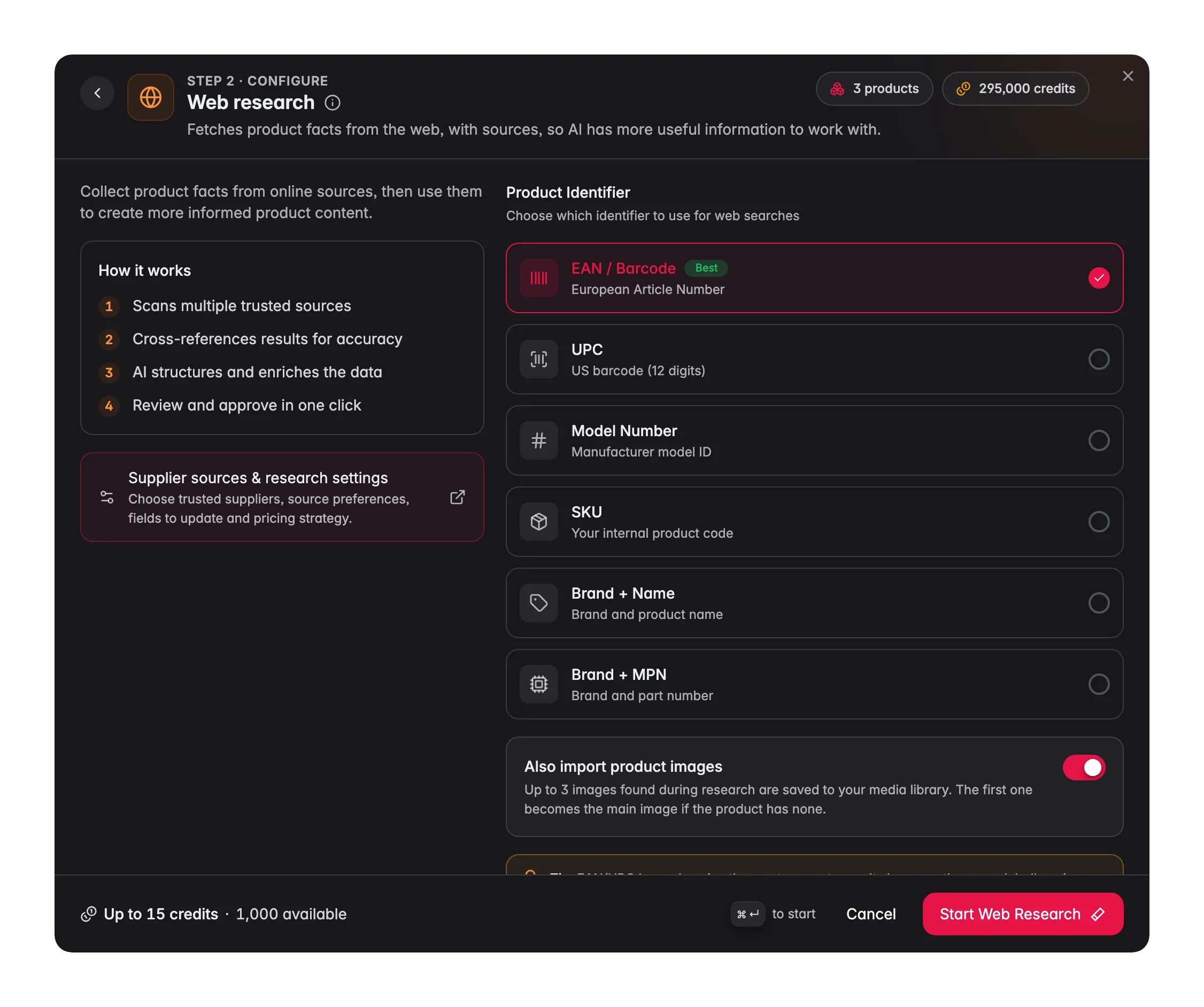Image resolution: width=1204 pixels, height=1007 pixels.
Task: Click the 3 products badge
Action: [874, 88]
